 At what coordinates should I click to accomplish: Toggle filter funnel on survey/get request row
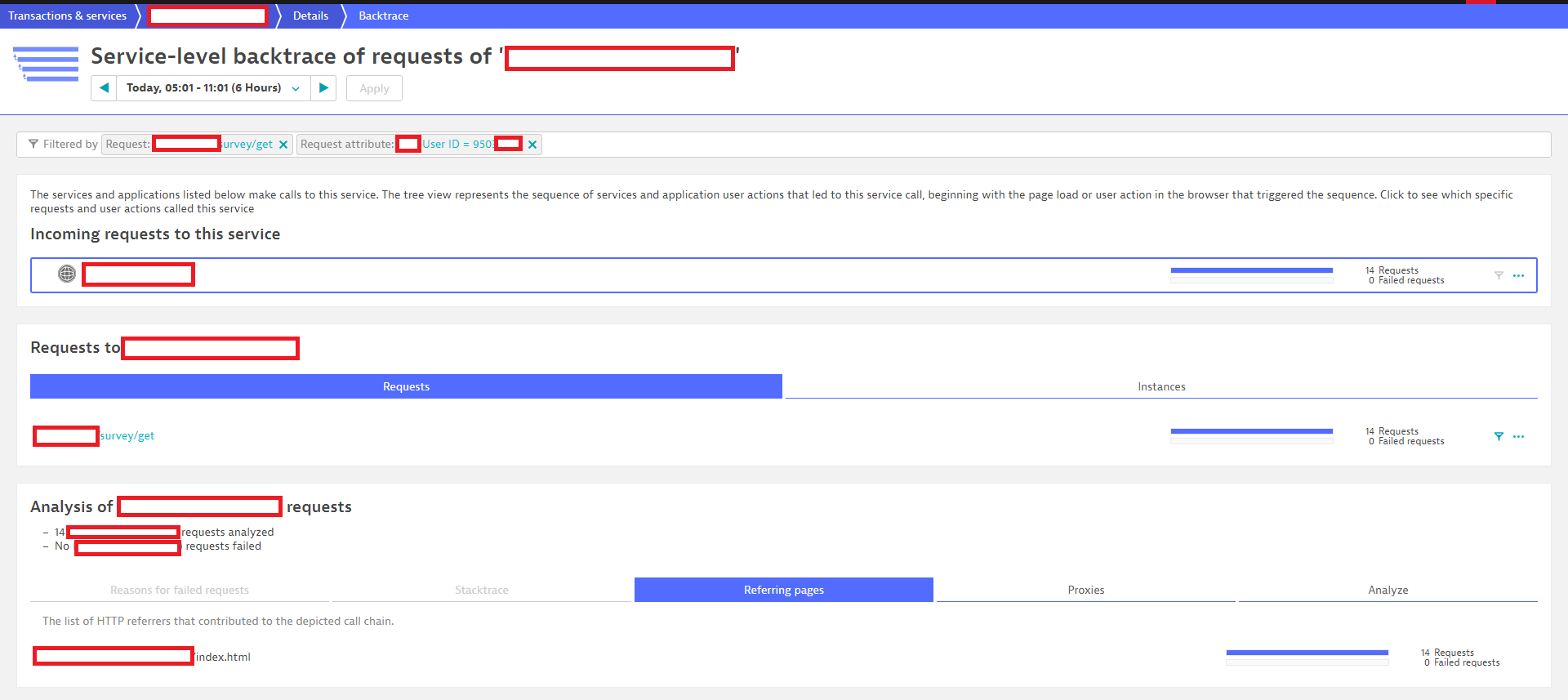(1499, 436)
